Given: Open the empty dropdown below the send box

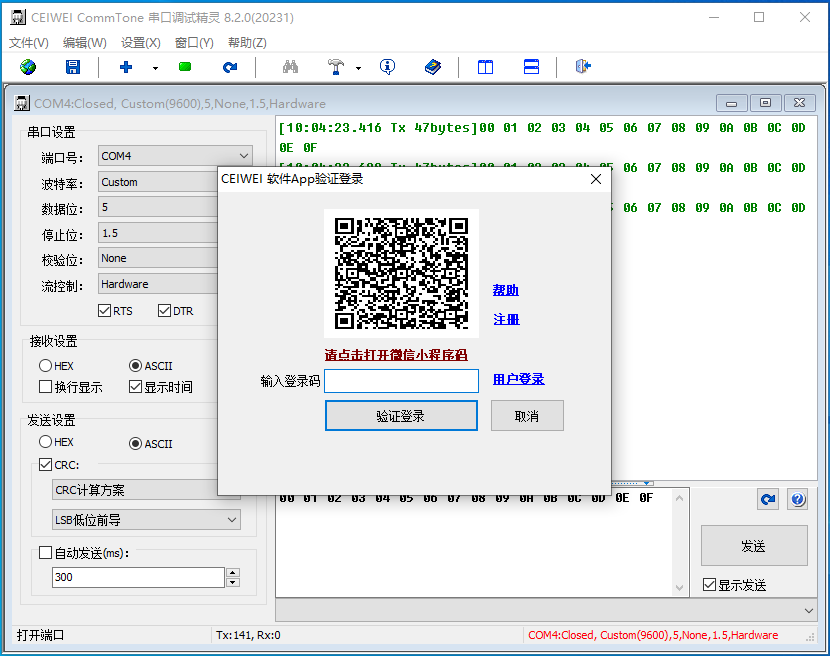Looking at the screenshot, I should click(x=546, y=610).
